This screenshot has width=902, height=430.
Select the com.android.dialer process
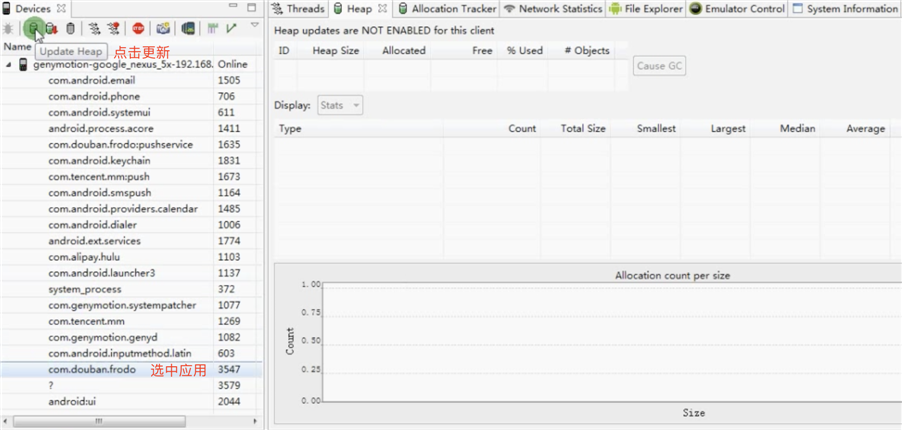[131, 225]
